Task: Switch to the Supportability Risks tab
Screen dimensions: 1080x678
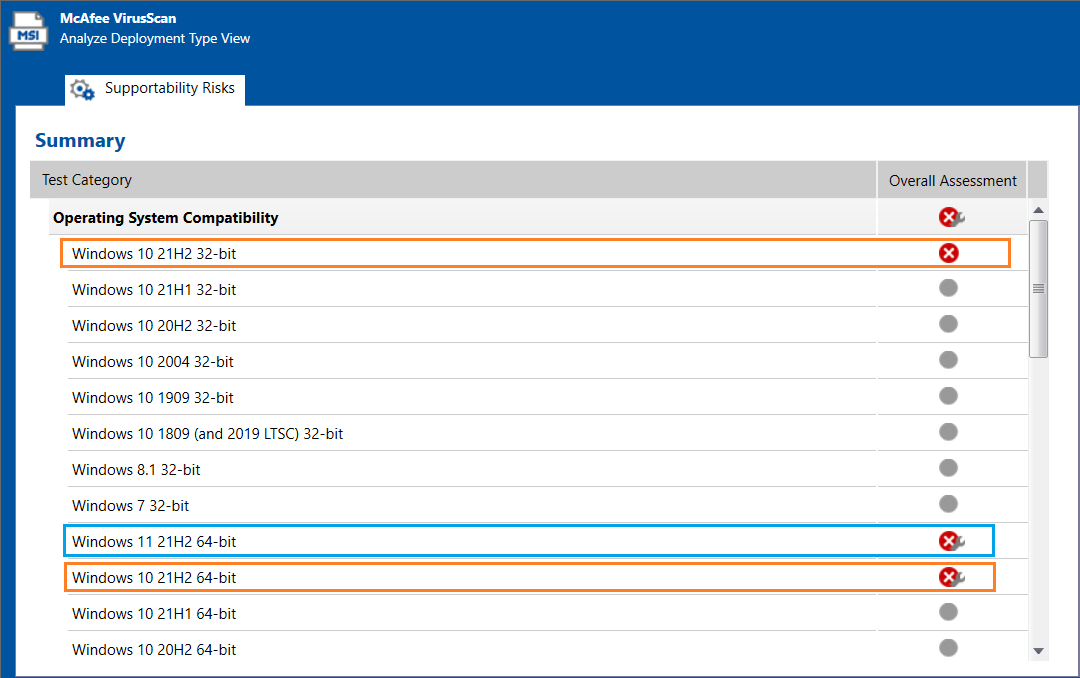Action: (169, 87)
